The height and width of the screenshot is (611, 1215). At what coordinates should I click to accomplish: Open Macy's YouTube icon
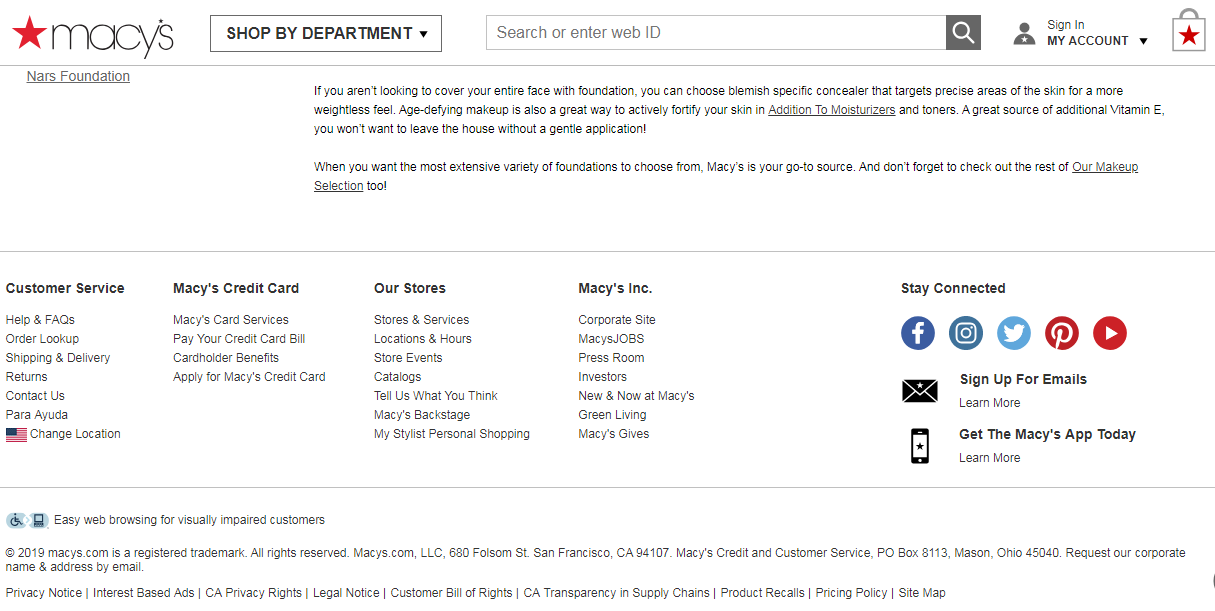1110,333
